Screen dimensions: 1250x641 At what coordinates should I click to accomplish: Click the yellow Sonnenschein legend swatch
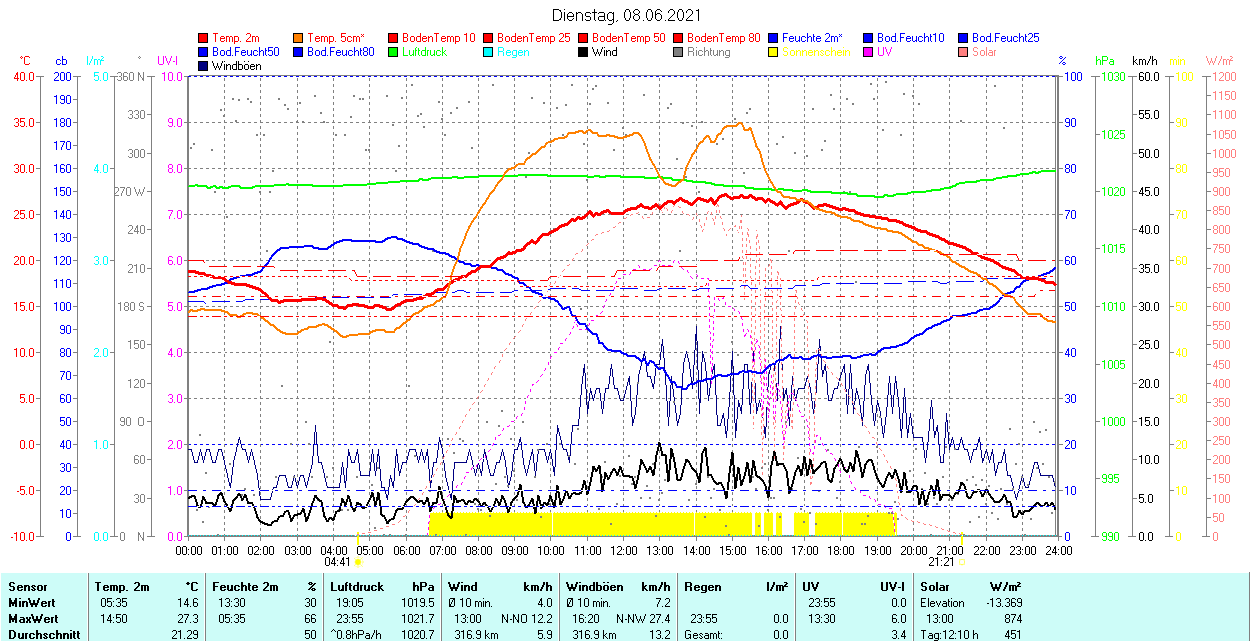[774, 52]
